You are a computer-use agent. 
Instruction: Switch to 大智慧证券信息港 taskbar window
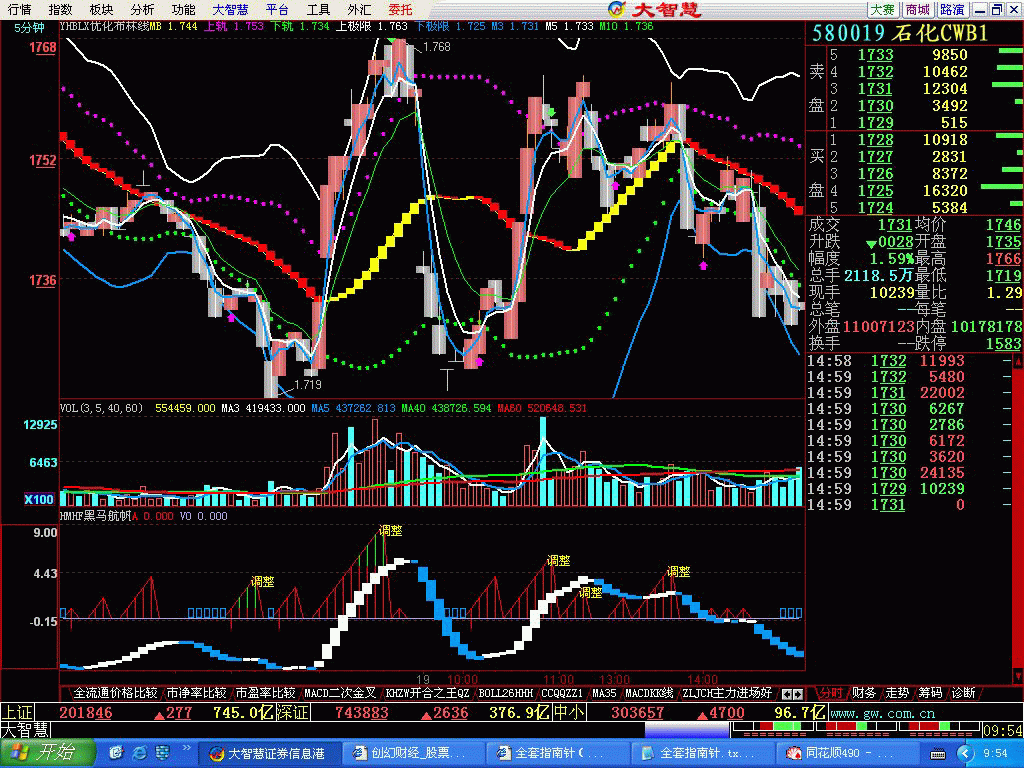(x=268, y=754)
